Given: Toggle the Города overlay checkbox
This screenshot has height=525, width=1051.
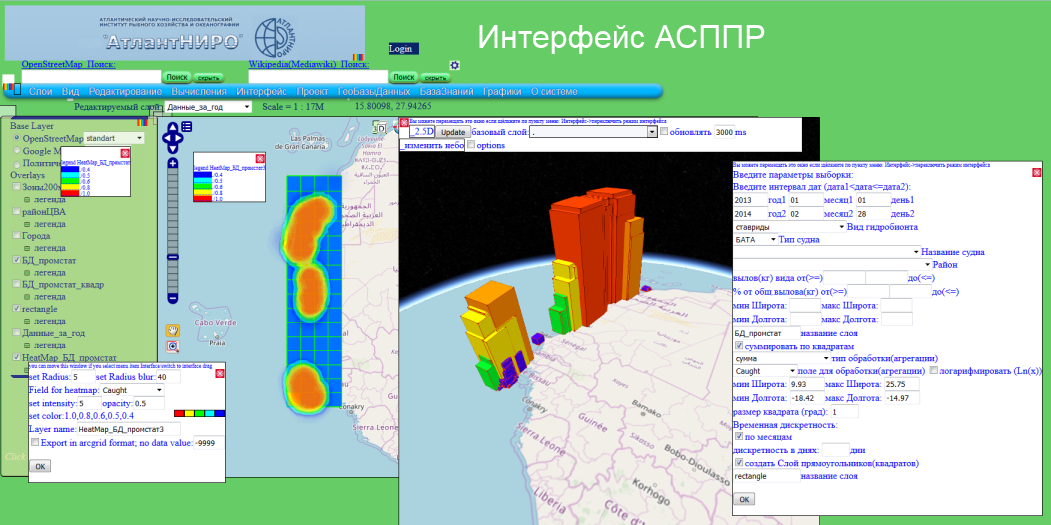Looking at the screenshot, I should click(x=17, y=236).
